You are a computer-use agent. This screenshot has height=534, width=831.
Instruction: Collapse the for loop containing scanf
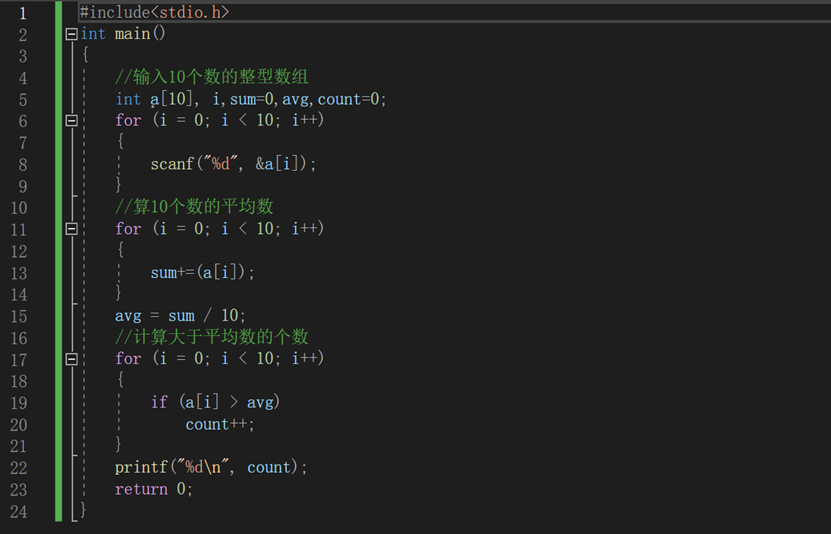coord(71,120)
